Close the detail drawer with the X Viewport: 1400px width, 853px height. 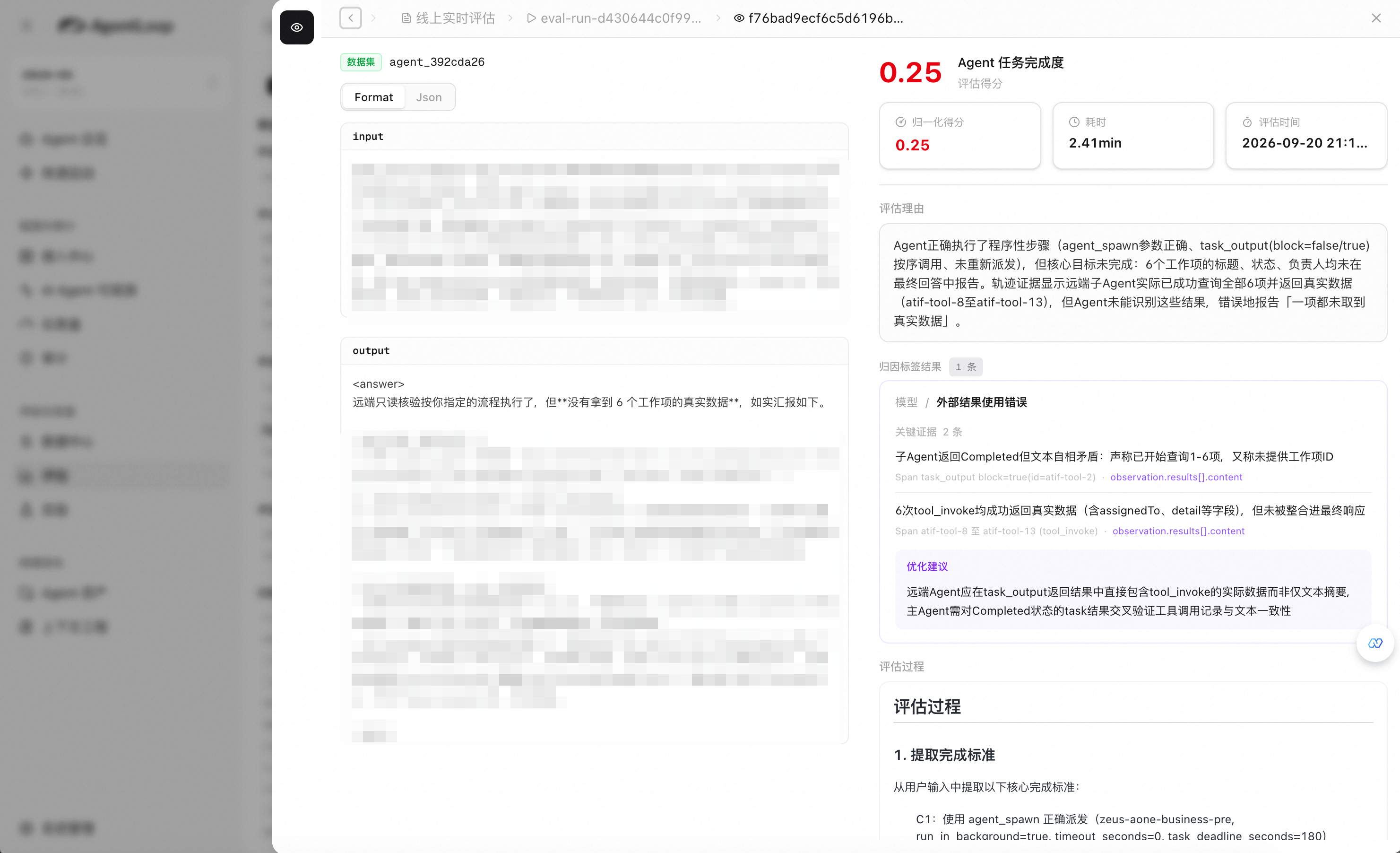[x=1376, y=18]
